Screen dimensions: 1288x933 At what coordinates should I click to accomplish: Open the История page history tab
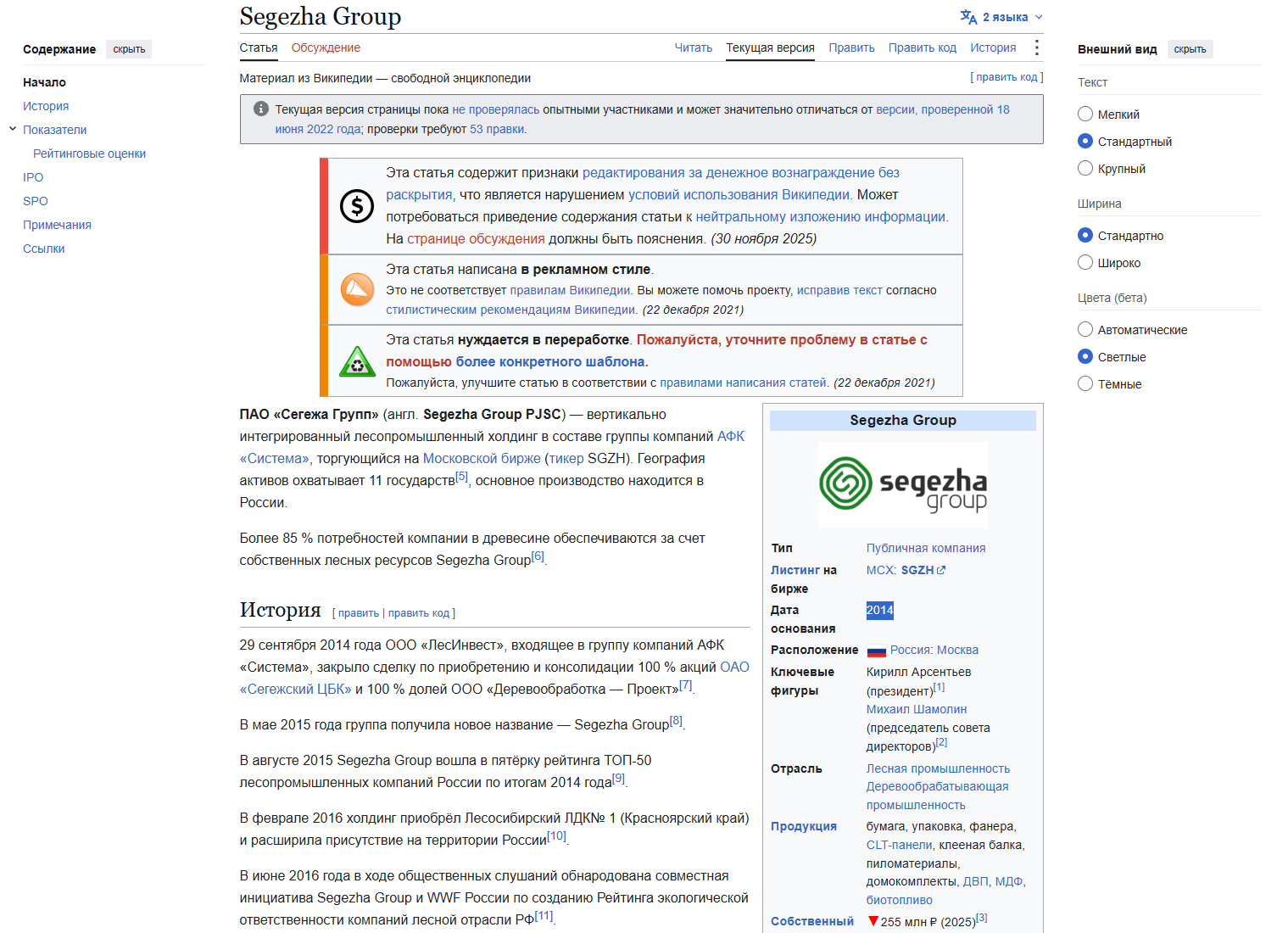(x=993, y=47)
